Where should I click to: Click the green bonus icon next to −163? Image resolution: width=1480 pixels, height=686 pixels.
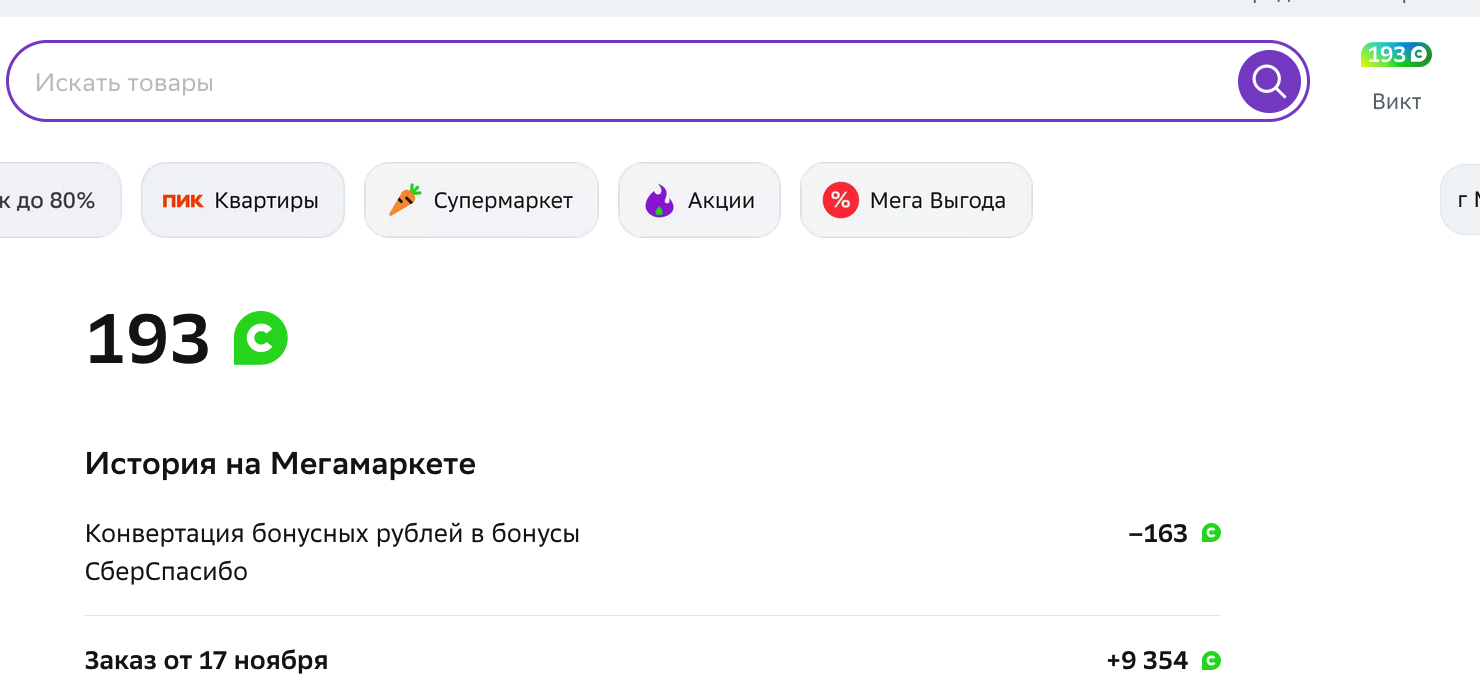pyautogui.click(x=1211, y=533)
